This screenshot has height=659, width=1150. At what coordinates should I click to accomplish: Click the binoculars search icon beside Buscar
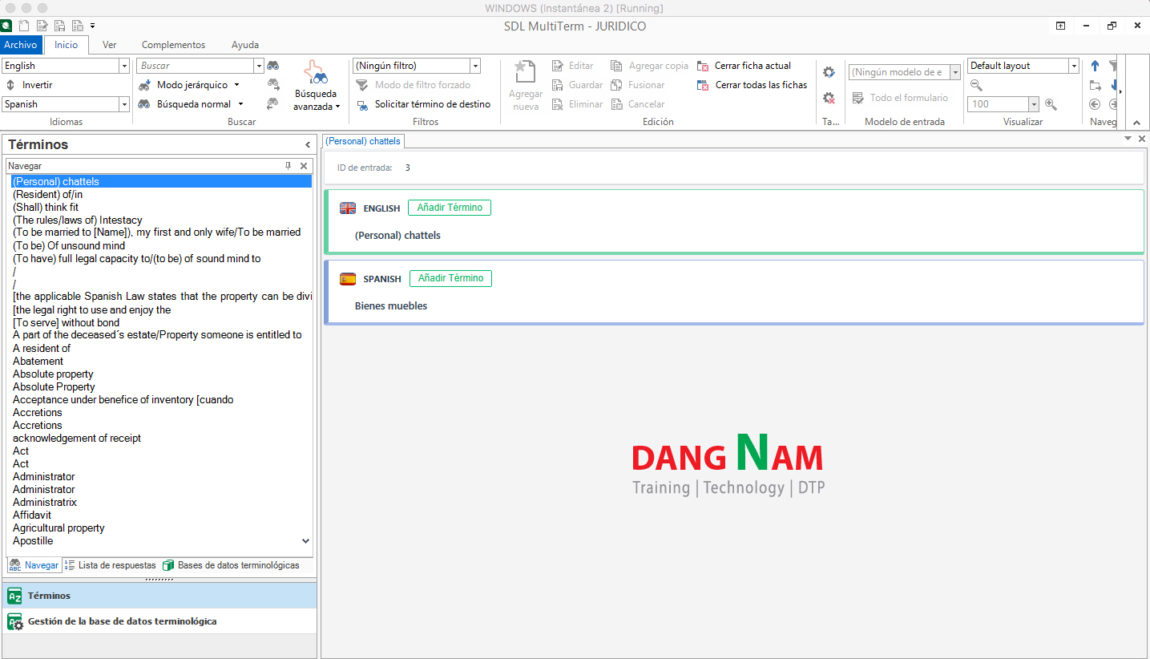tap(273, 66)
